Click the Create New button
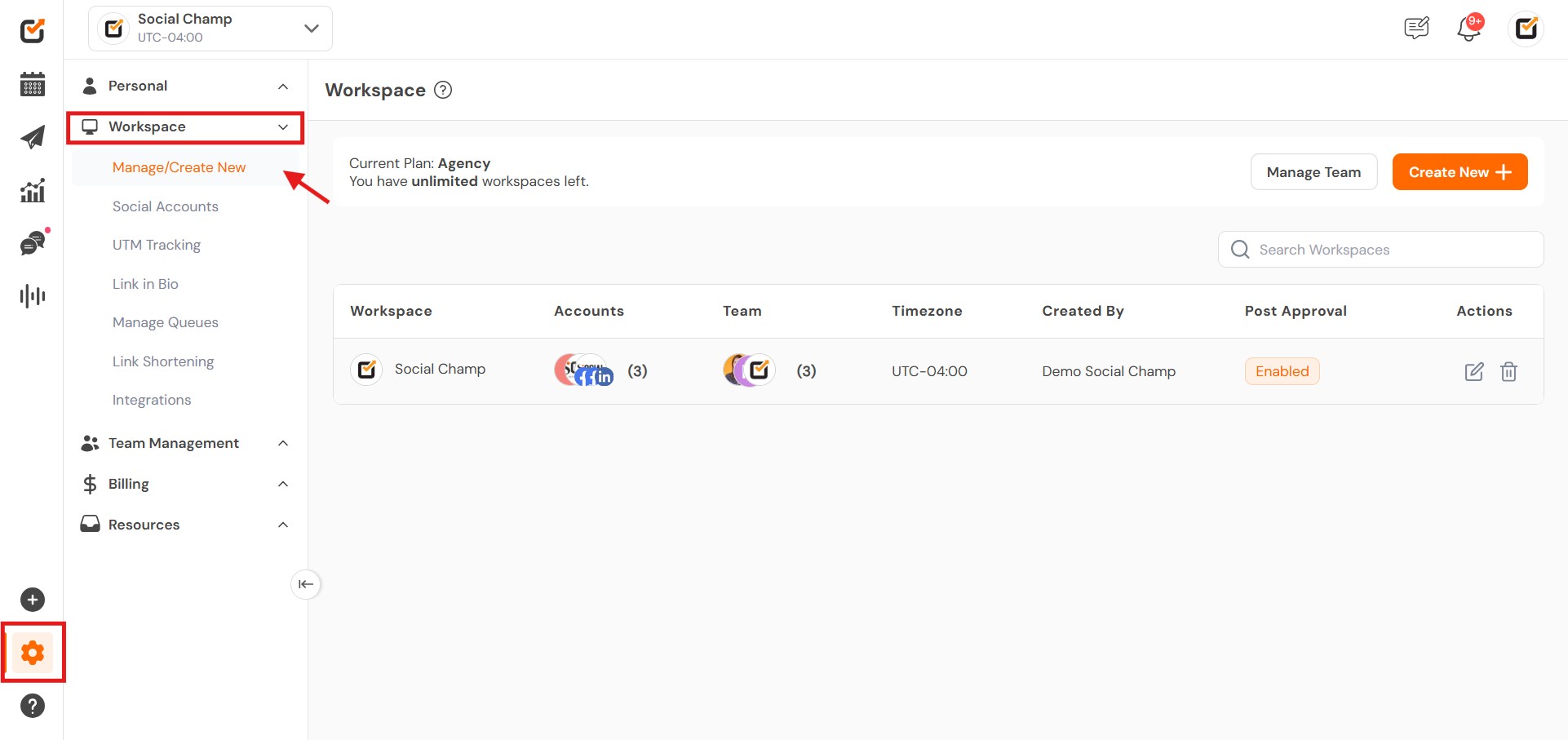Viewport: 1568px width, 740px height. [1459, 172]
